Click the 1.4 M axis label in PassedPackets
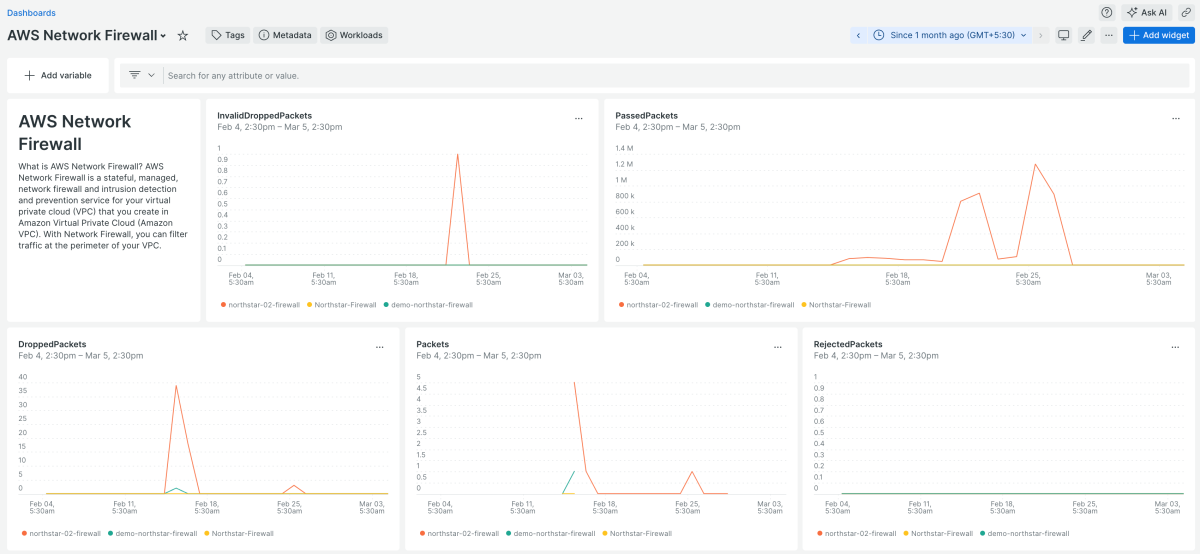This screenshot has width=1200, height=554. 624,148
